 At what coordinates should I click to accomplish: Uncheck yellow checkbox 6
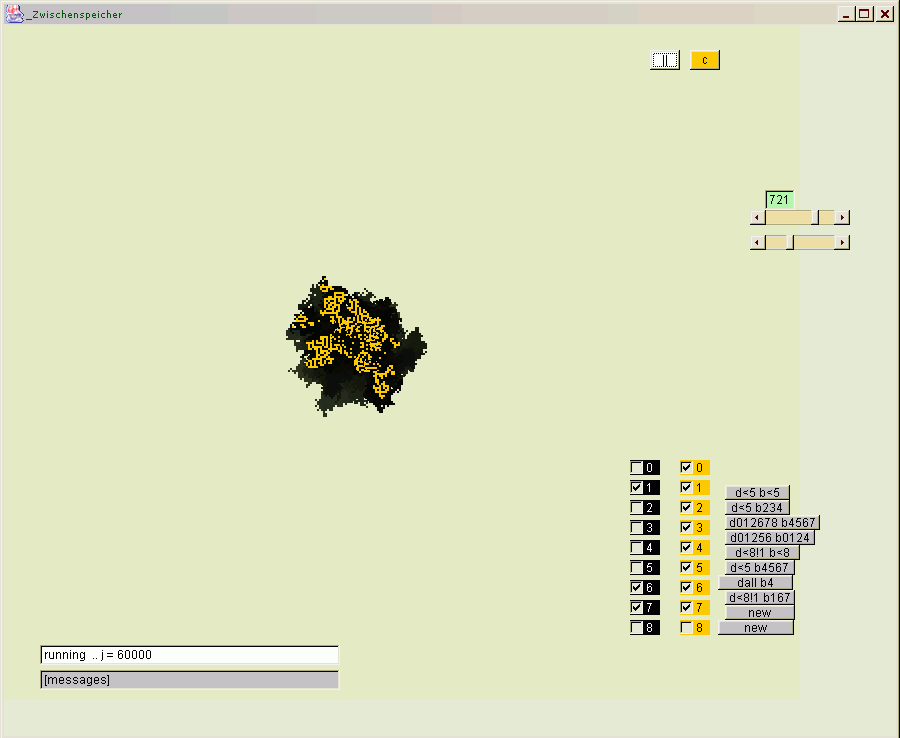[x=686, y=588]
